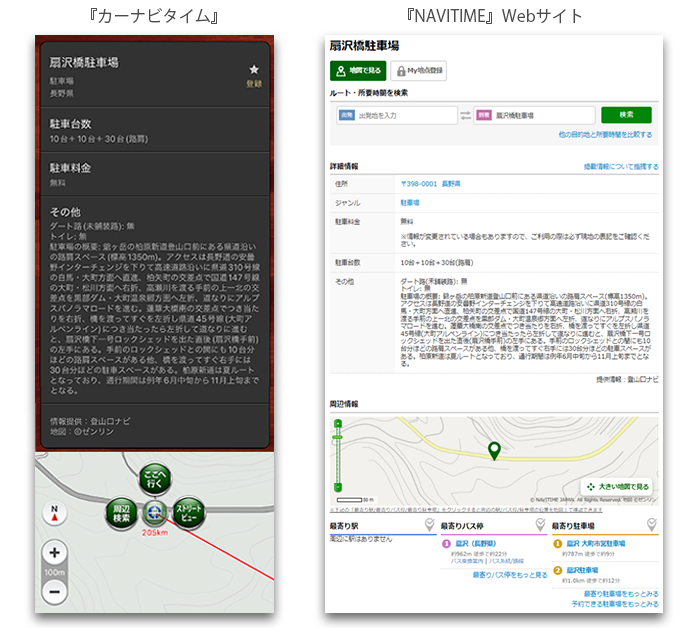Open 予約できる駐車場をもっとみる link
The image size is (700, 628).
tap(615, 604)
